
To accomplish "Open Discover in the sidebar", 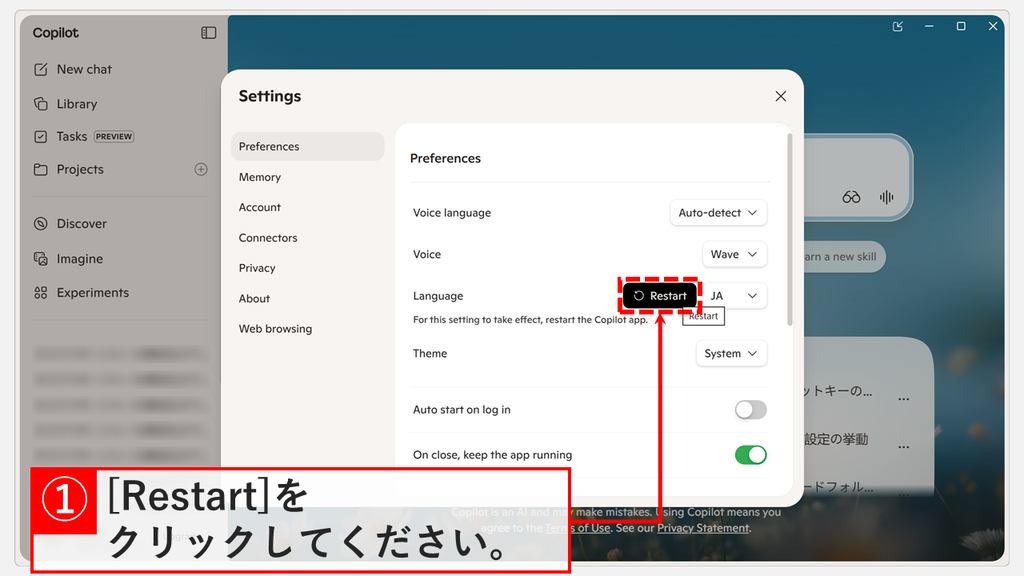I will pos(70,223).
